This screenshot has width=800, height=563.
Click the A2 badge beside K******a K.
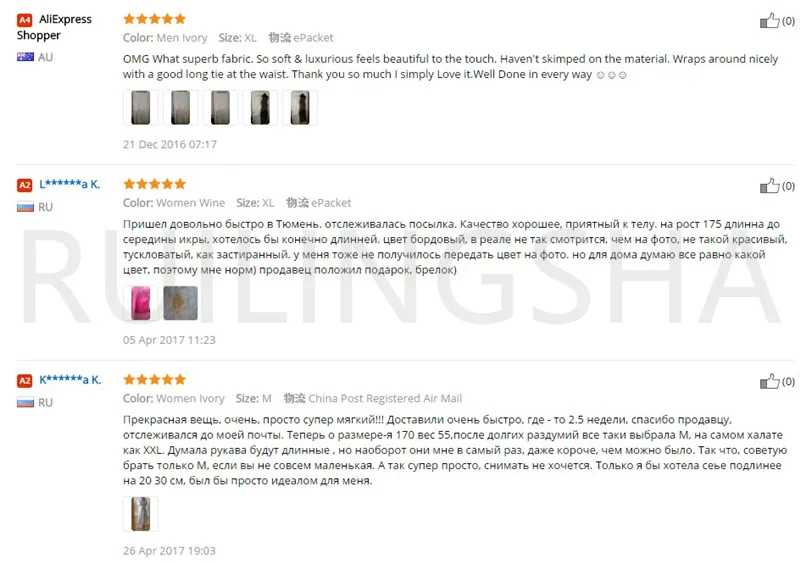tap(24, 380)
